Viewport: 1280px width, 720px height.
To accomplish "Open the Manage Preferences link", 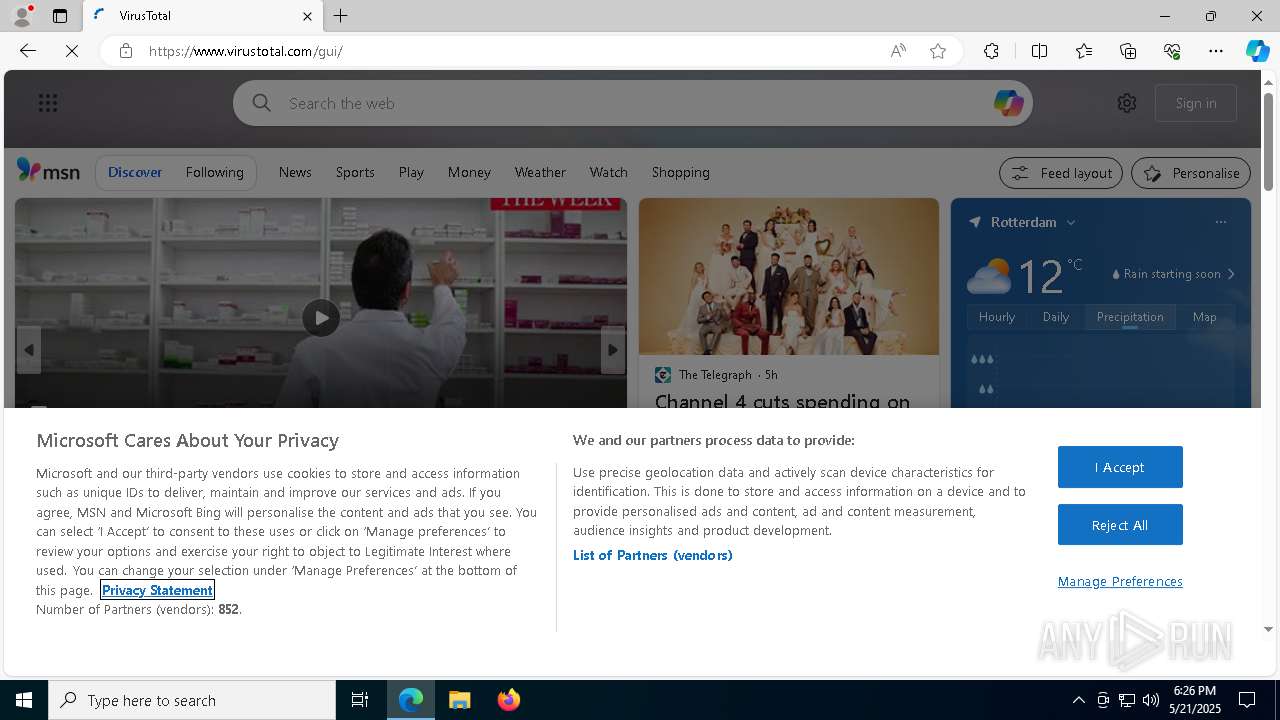I will [x=1120, y=581].
